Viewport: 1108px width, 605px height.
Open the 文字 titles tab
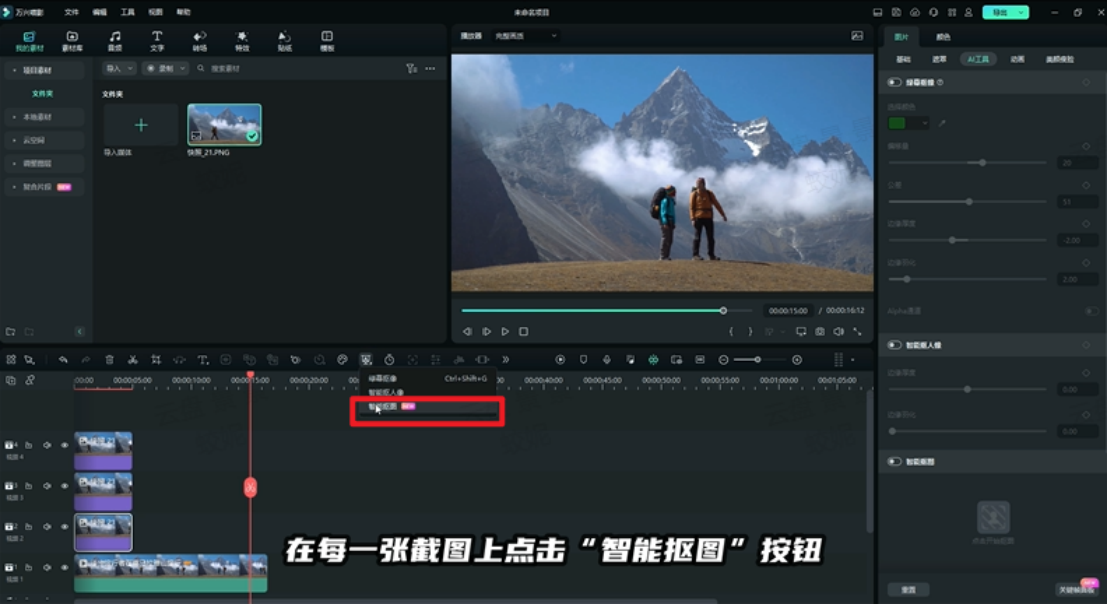157,41
